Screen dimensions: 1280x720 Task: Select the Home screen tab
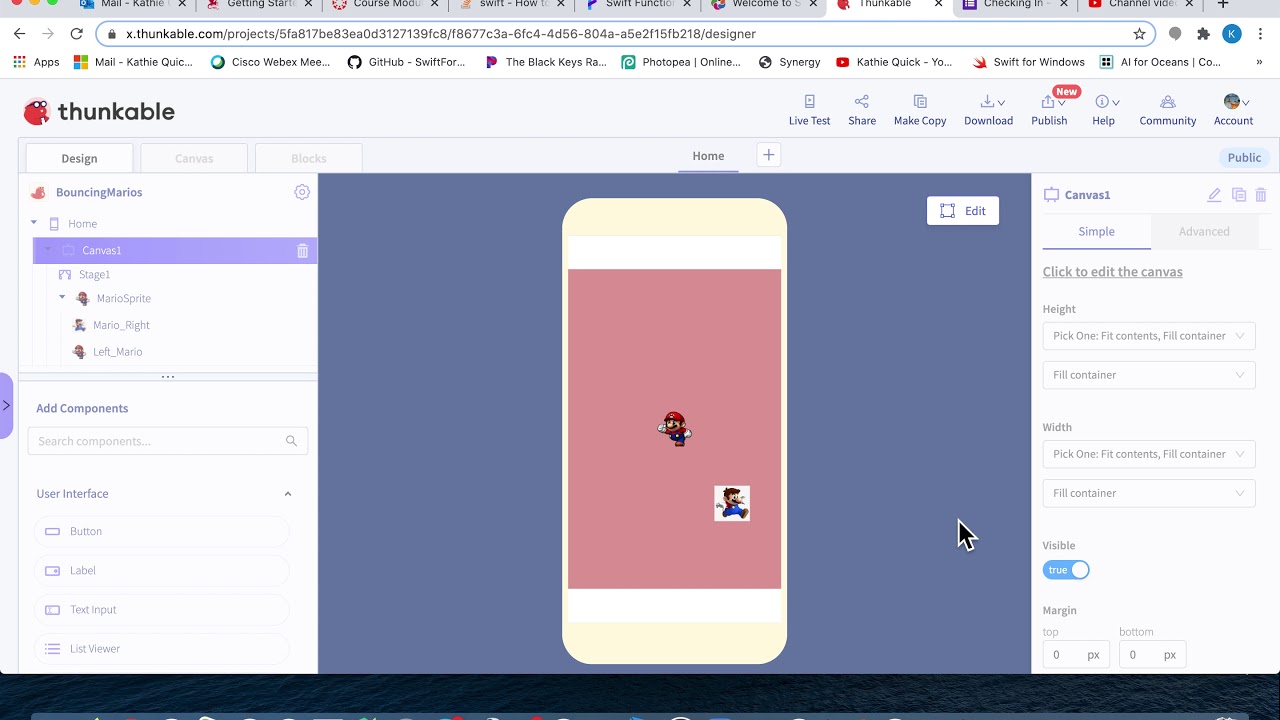tap(708, 156)
